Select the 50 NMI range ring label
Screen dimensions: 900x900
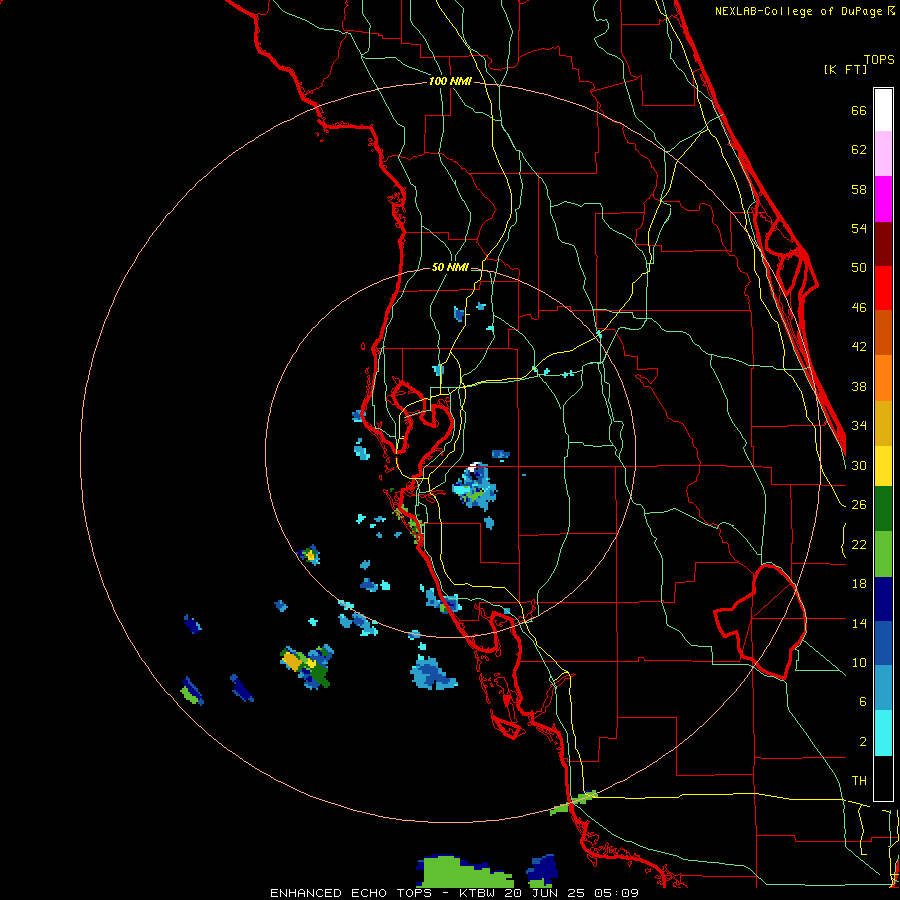pos(449,267)
